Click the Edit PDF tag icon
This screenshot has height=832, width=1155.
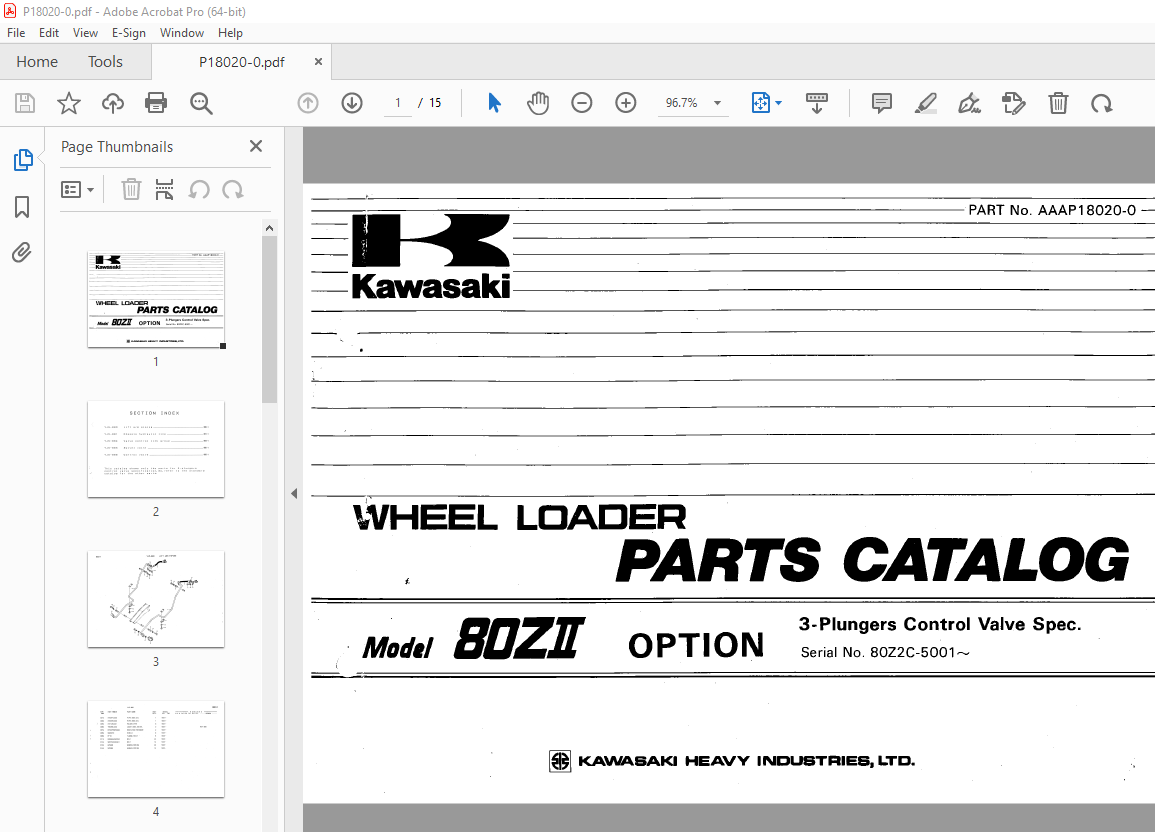click(x=1014, y=103)
